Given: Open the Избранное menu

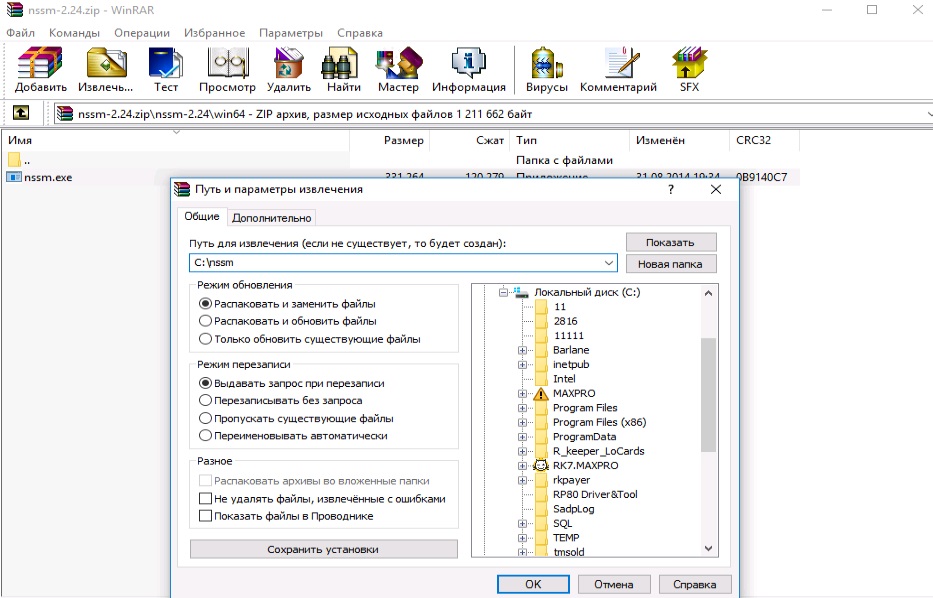Looking at the screenshot, I should coord(214,33).
